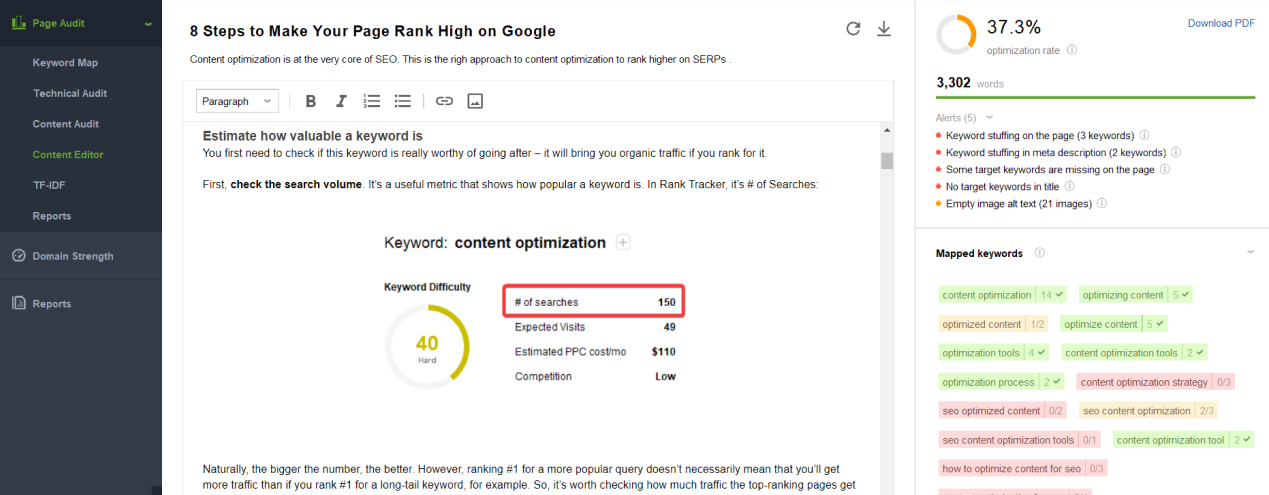Screen dimensions: 1269x495
Task: Open the Technical Audit page
Action: pyautogui.click(x=70, y=93)
